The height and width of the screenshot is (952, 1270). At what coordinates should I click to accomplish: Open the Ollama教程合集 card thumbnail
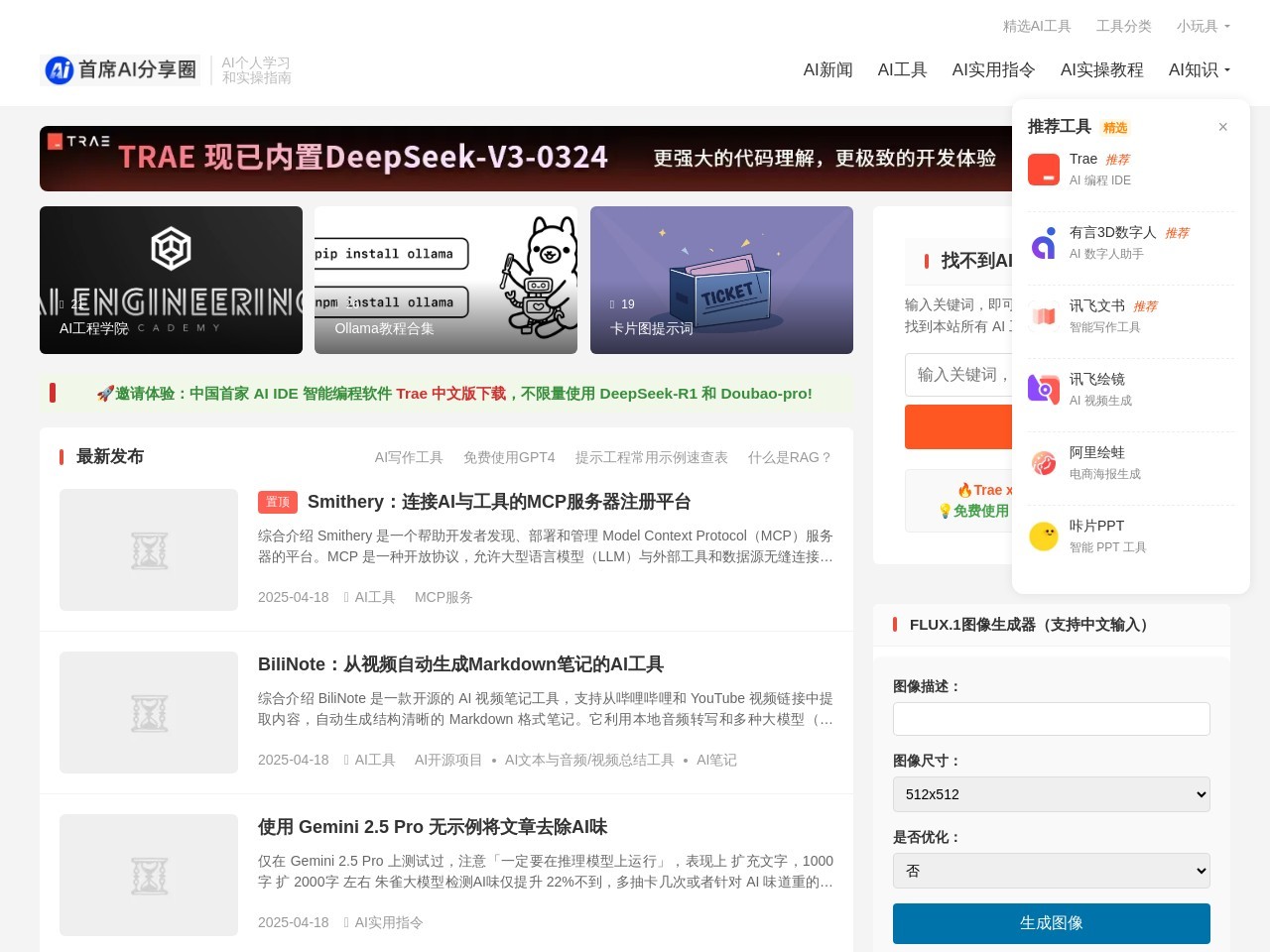445,280
